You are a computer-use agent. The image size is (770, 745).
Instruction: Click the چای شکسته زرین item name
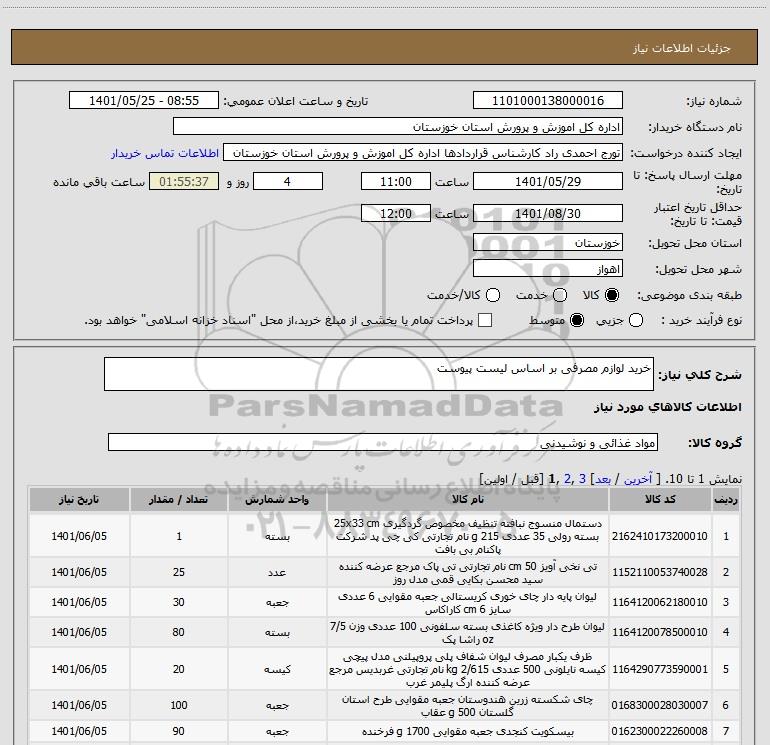click(x=468, y=705)
